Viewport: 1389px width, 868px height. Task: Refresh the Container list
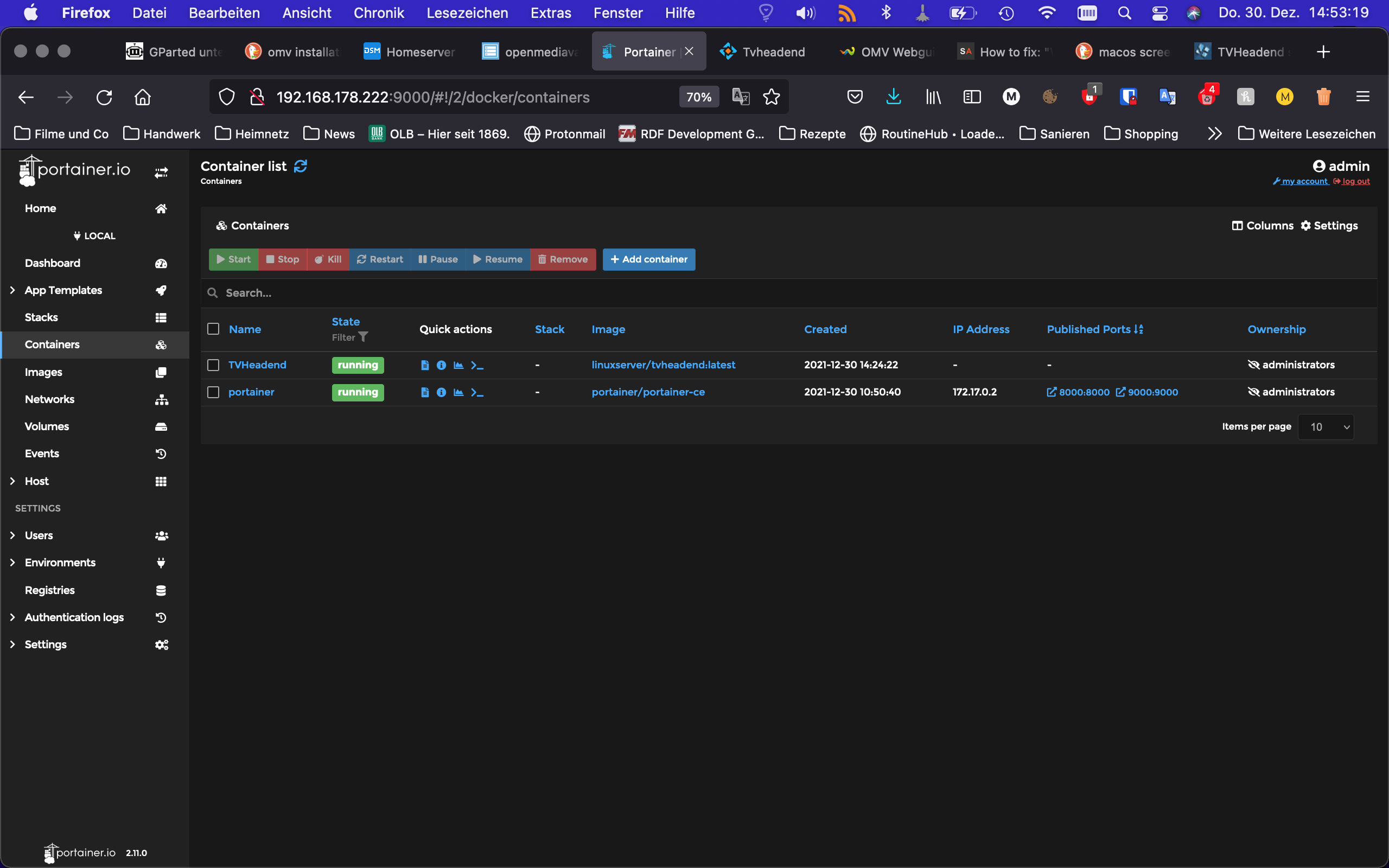(x=300, y=166)
